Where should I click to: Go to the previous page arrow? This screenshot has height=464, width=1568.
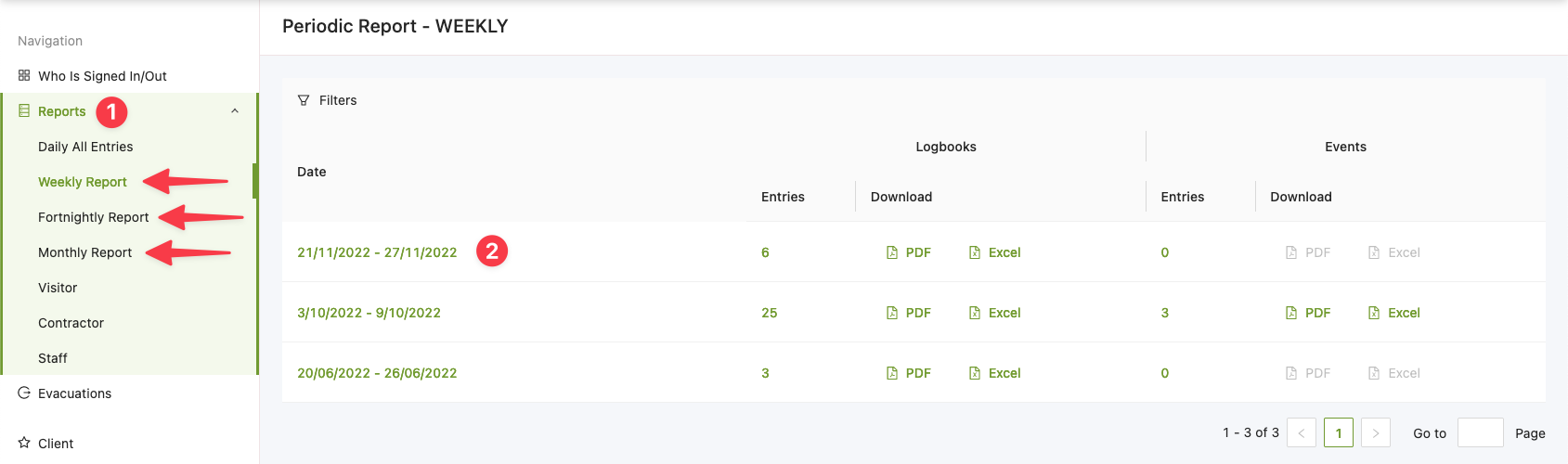pos(1302,433)
